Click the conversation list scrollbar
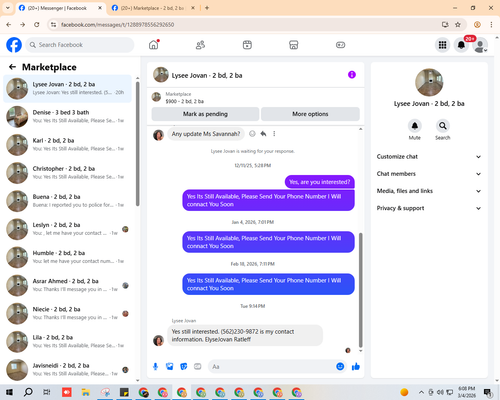The width and height of the screenshot is (500, 400). (x=138, y=144)
